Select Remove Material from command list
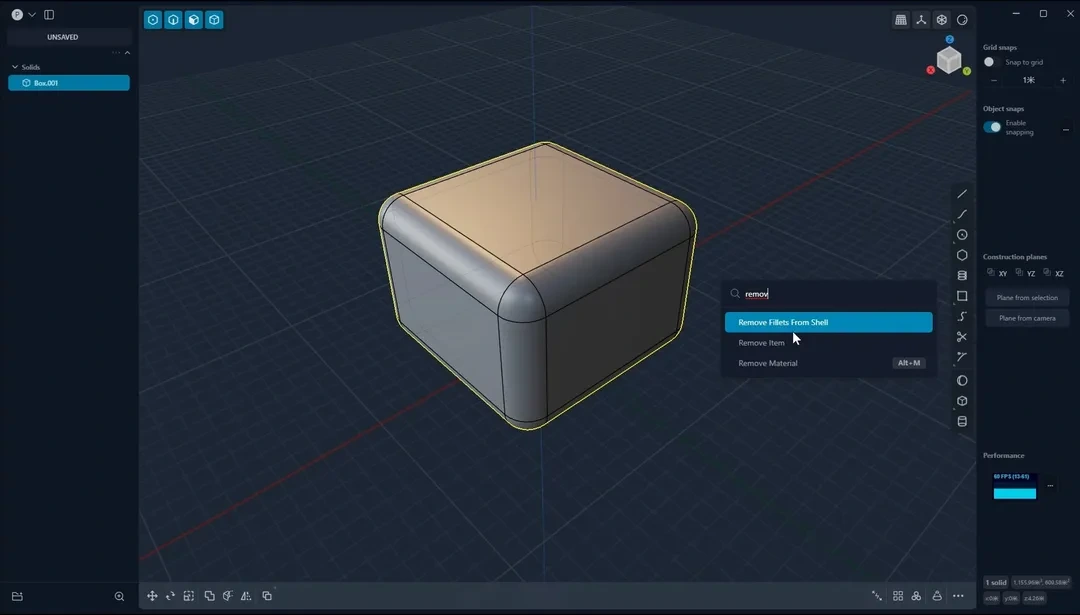The height and width of the screenshot is (615, 1080). point(768,363)
